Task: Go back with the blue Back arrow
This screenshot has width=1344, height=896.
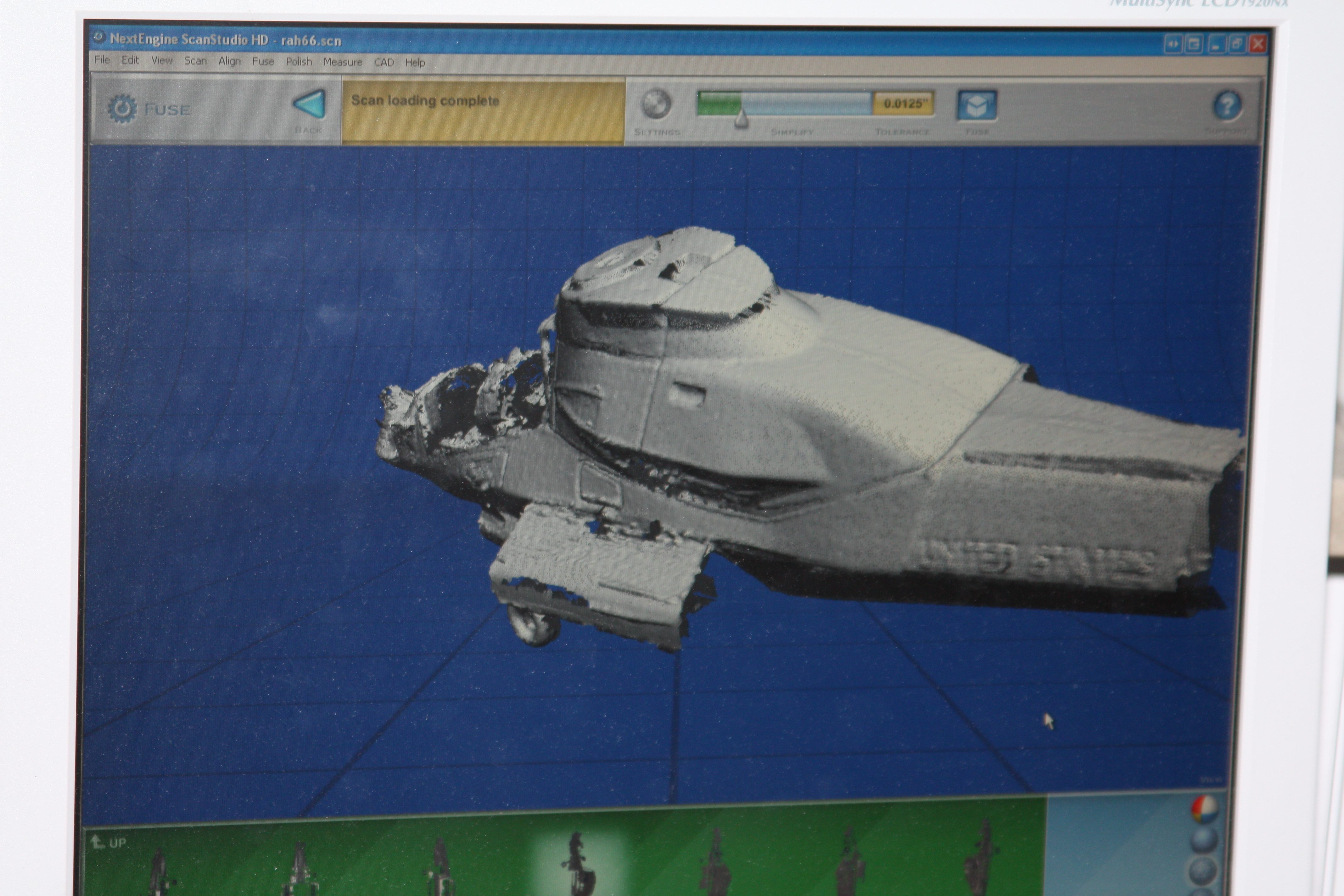Action: point(309,104)
